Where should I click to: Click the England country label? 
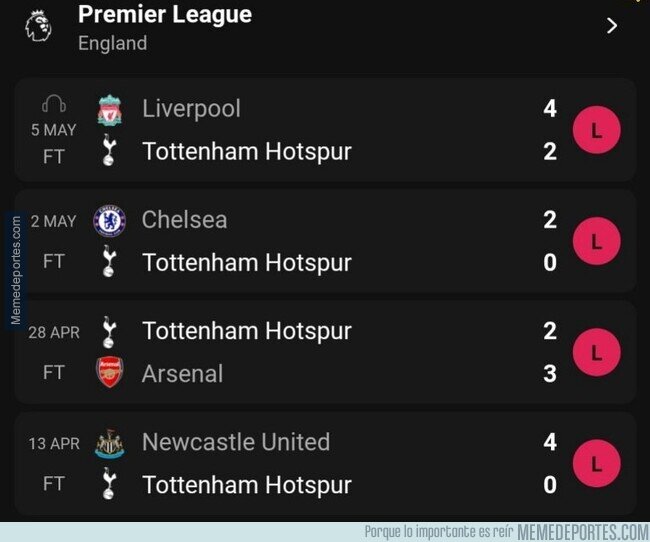pos(112,43)
